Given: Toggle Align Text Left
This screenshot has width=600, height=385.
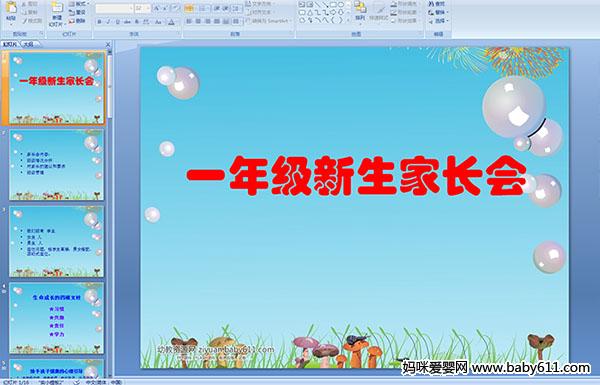Looking at the screenshot, I should [x=189, y=21].
